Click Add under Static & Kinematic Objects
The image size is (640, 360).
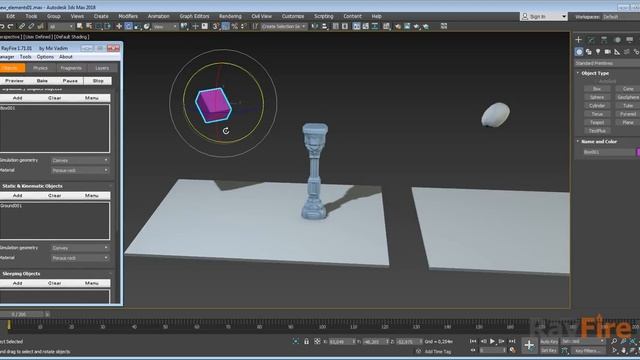pyautogui.click(x=17, y=196)
